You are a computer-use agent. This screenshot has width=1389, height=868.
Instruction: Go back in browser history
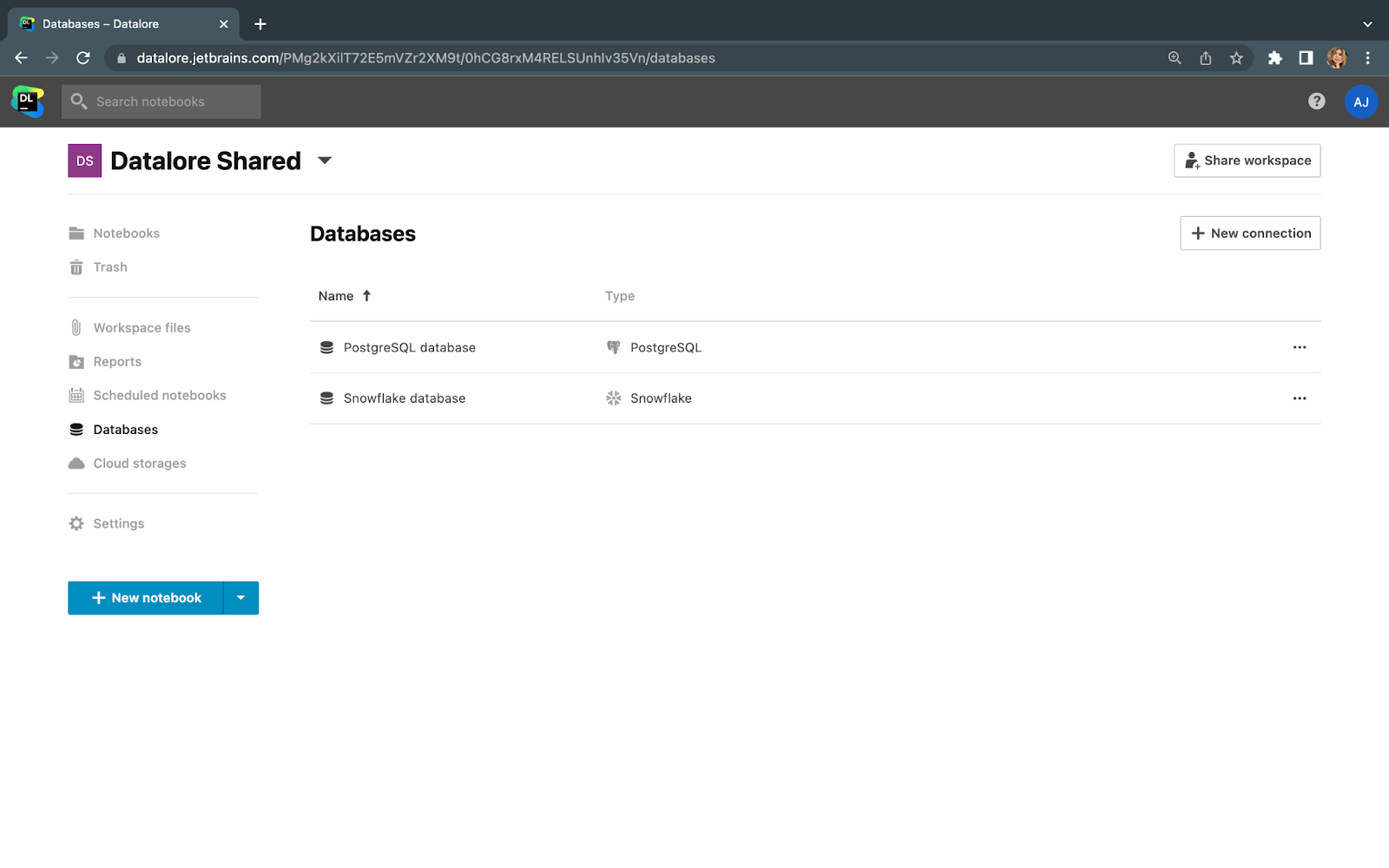(x=22, y=58)
